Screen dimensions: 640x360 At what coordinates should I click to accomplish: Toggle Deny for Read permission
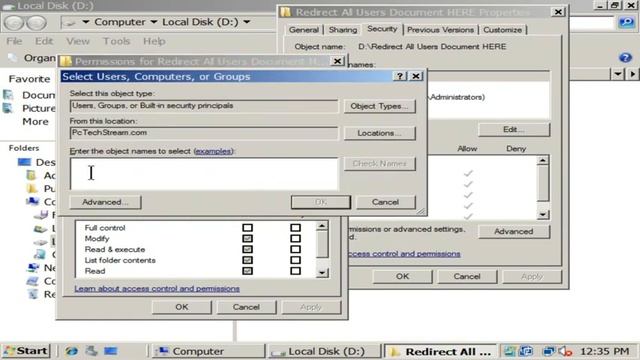pyautogui.click(x=296, y=271)
